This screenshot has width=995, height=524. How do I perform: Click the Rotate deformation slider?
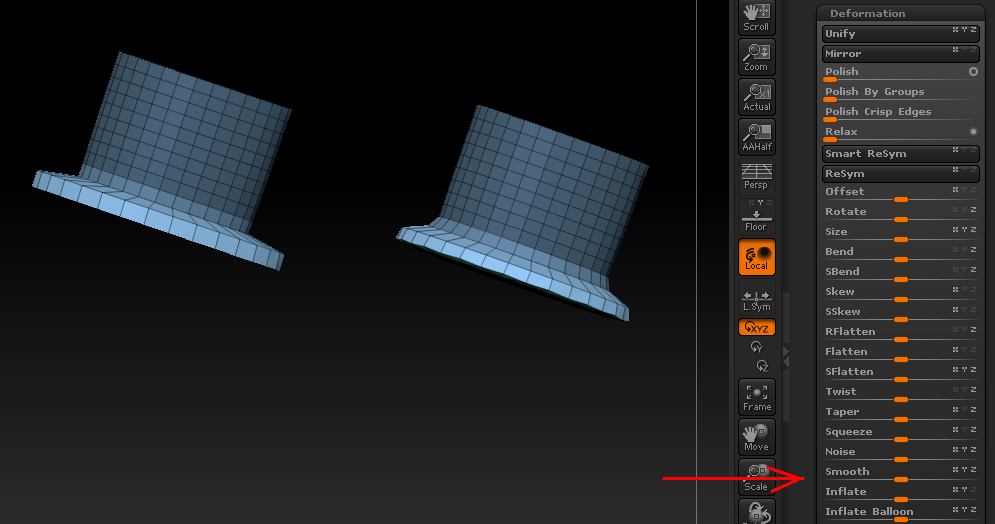[900, 213]
